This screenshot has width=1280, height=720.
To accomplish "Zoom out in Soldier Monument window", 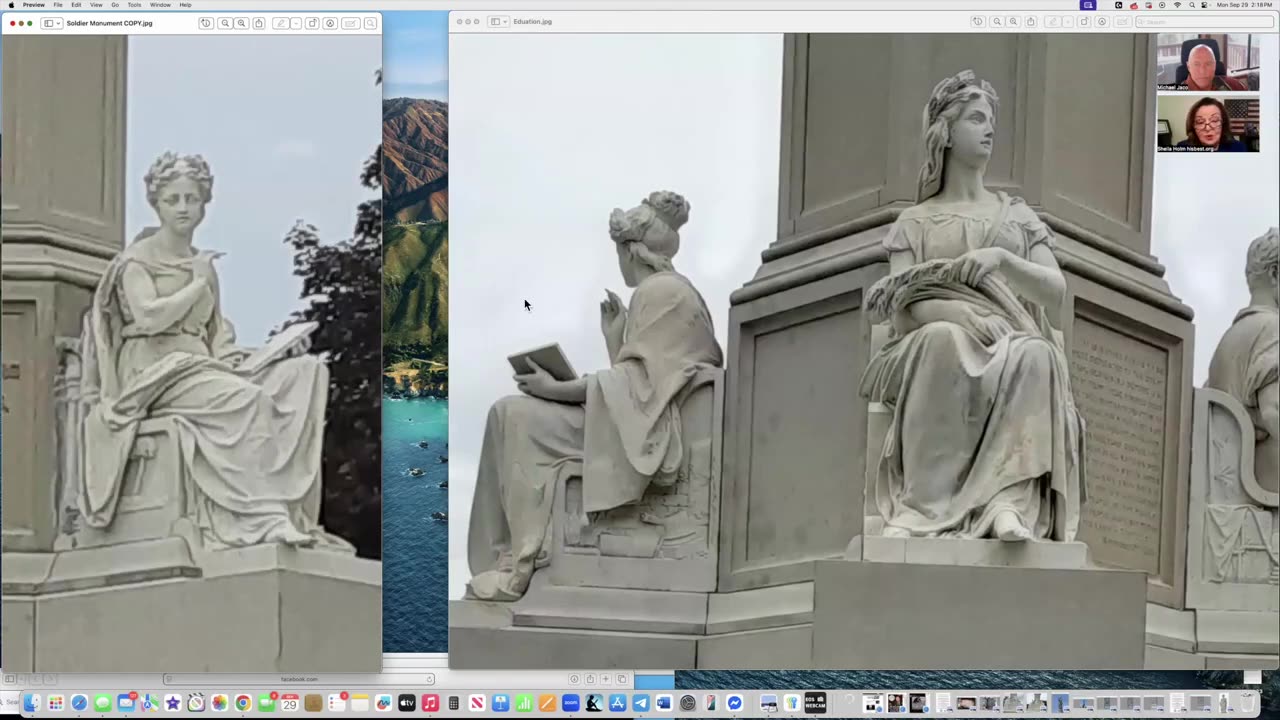I will [x=225, y=23].
